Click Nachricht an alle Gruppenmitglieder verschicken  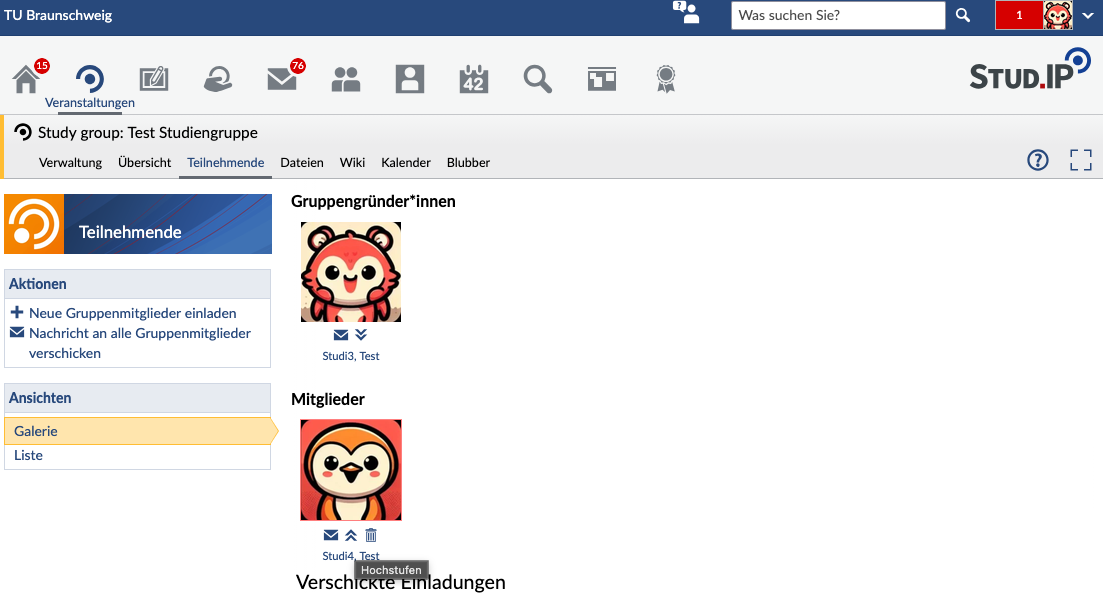[x=139, y=343]
